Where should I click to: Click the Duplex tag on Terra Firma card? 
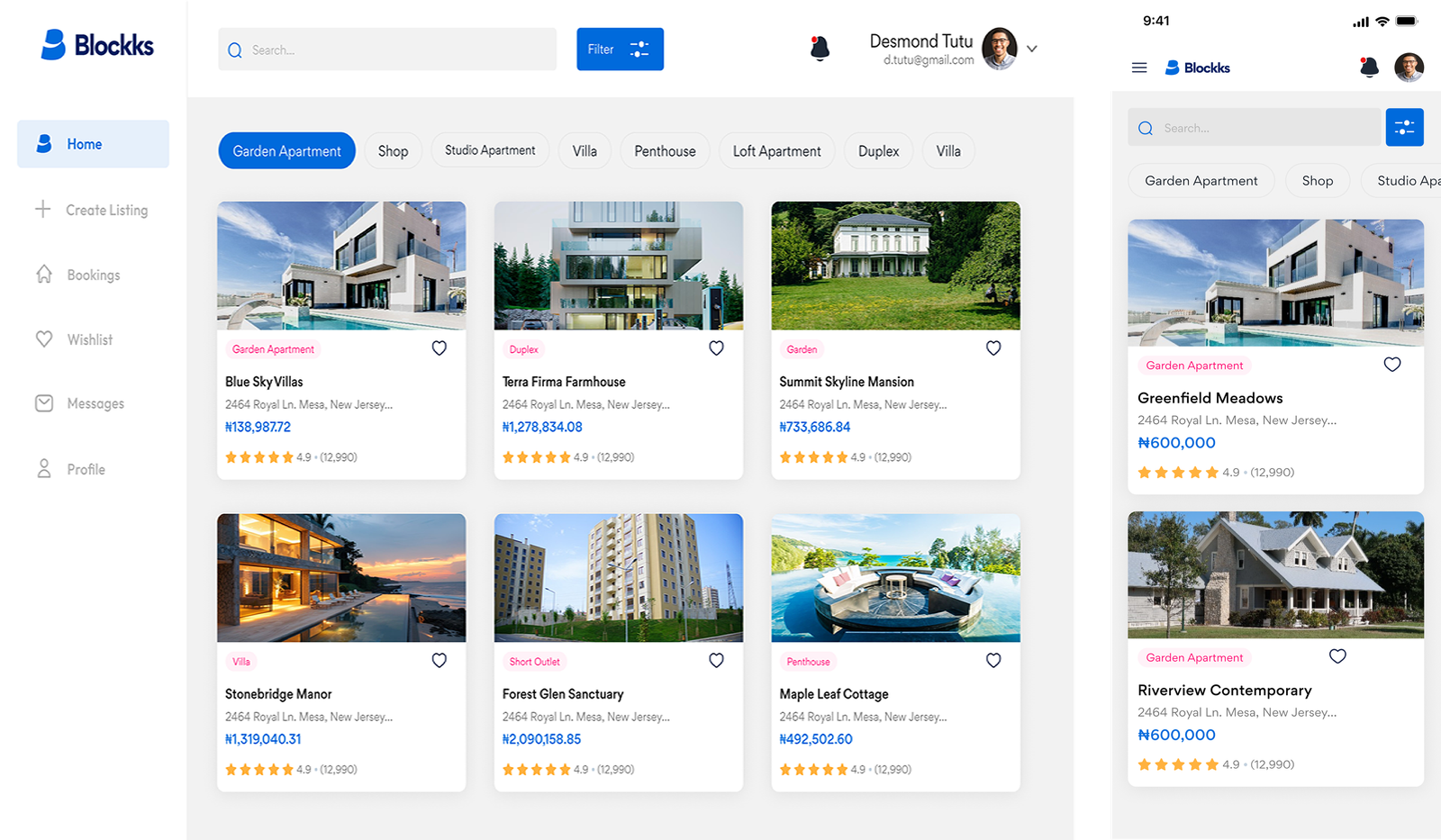click(x=524, y=349)
